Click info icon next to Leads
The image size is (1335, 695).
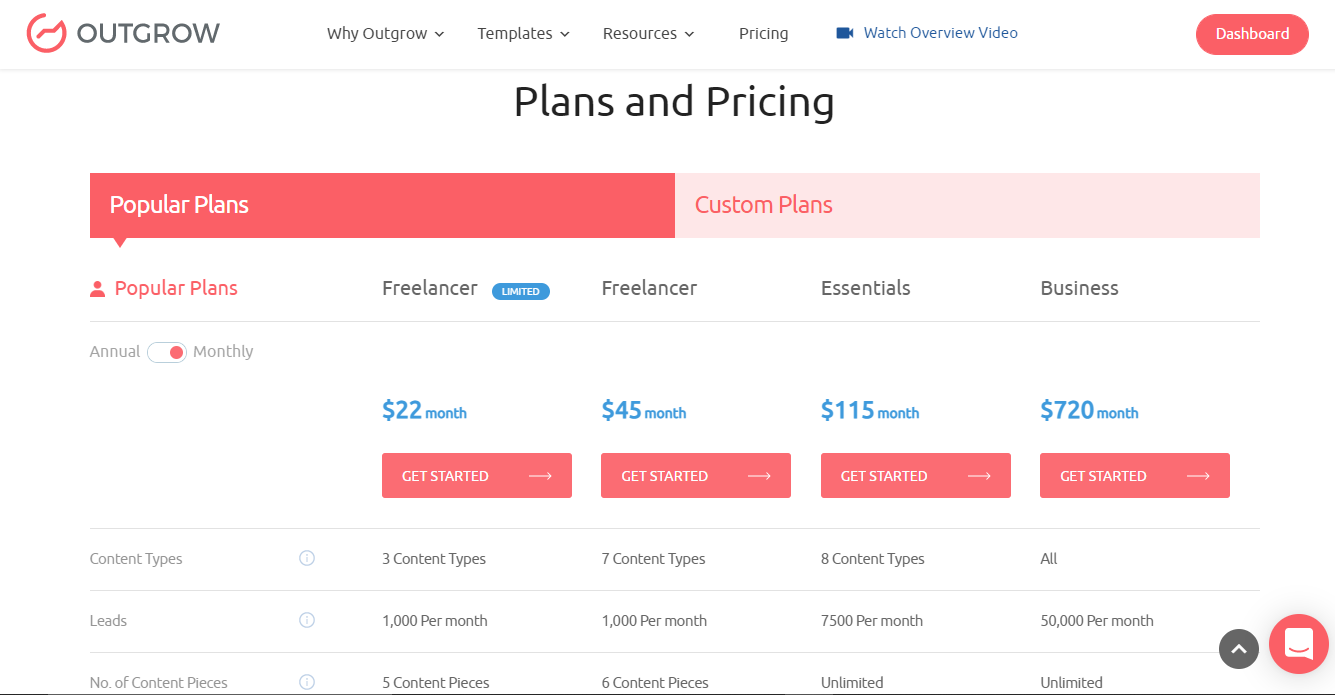point(307,620)
